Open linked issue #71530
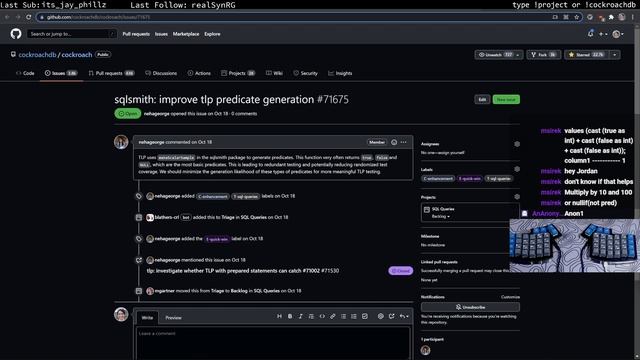The width and height of the screenshot is (640, 360). coord(243,271)
